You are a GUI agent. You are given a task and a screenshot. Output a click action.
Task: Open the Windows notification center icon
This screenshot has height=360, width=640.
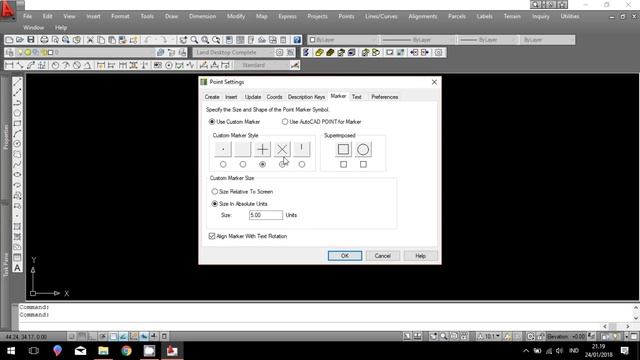(625, 351)
